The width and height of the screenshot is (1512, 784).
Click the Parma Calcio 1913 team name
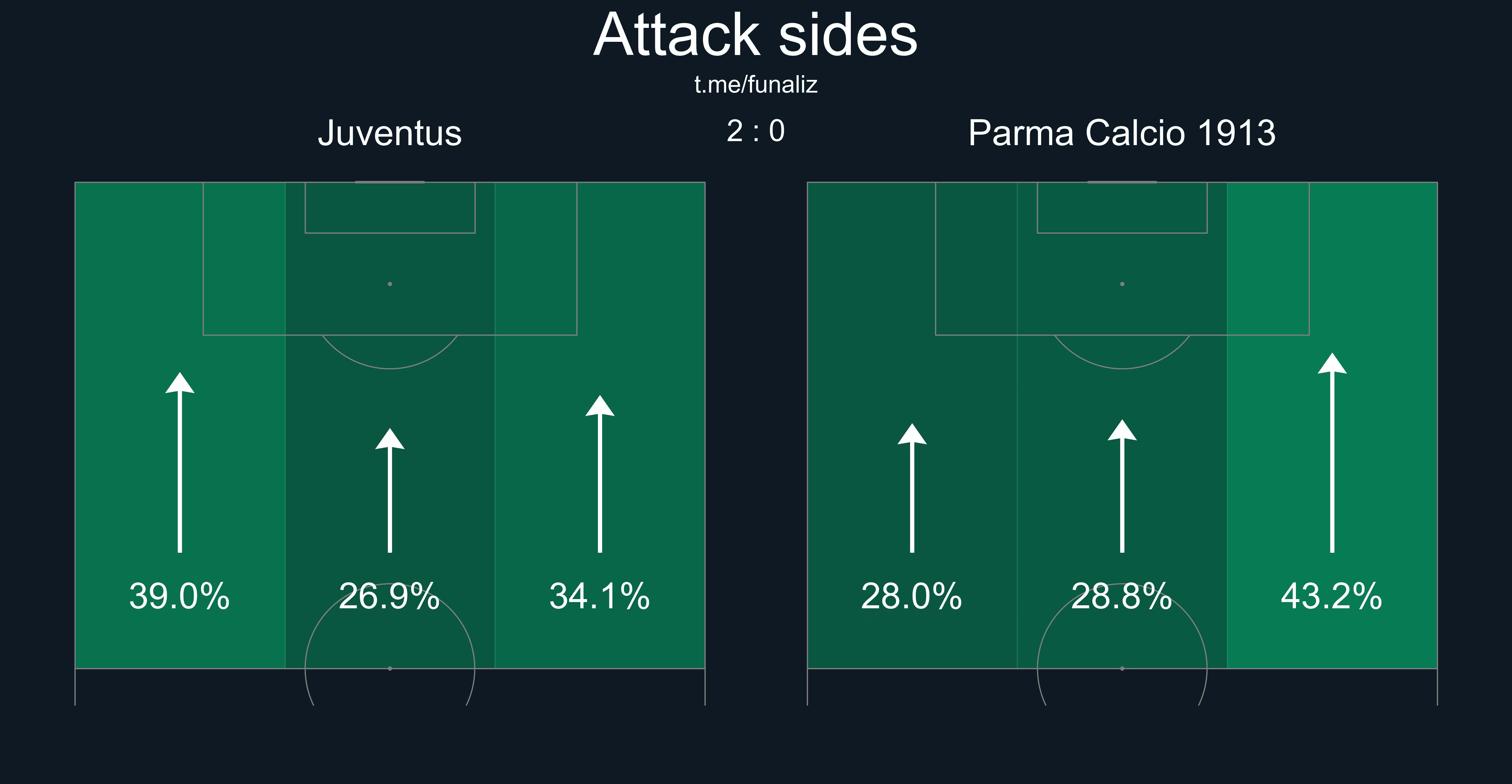click(x=1122, y=133)
